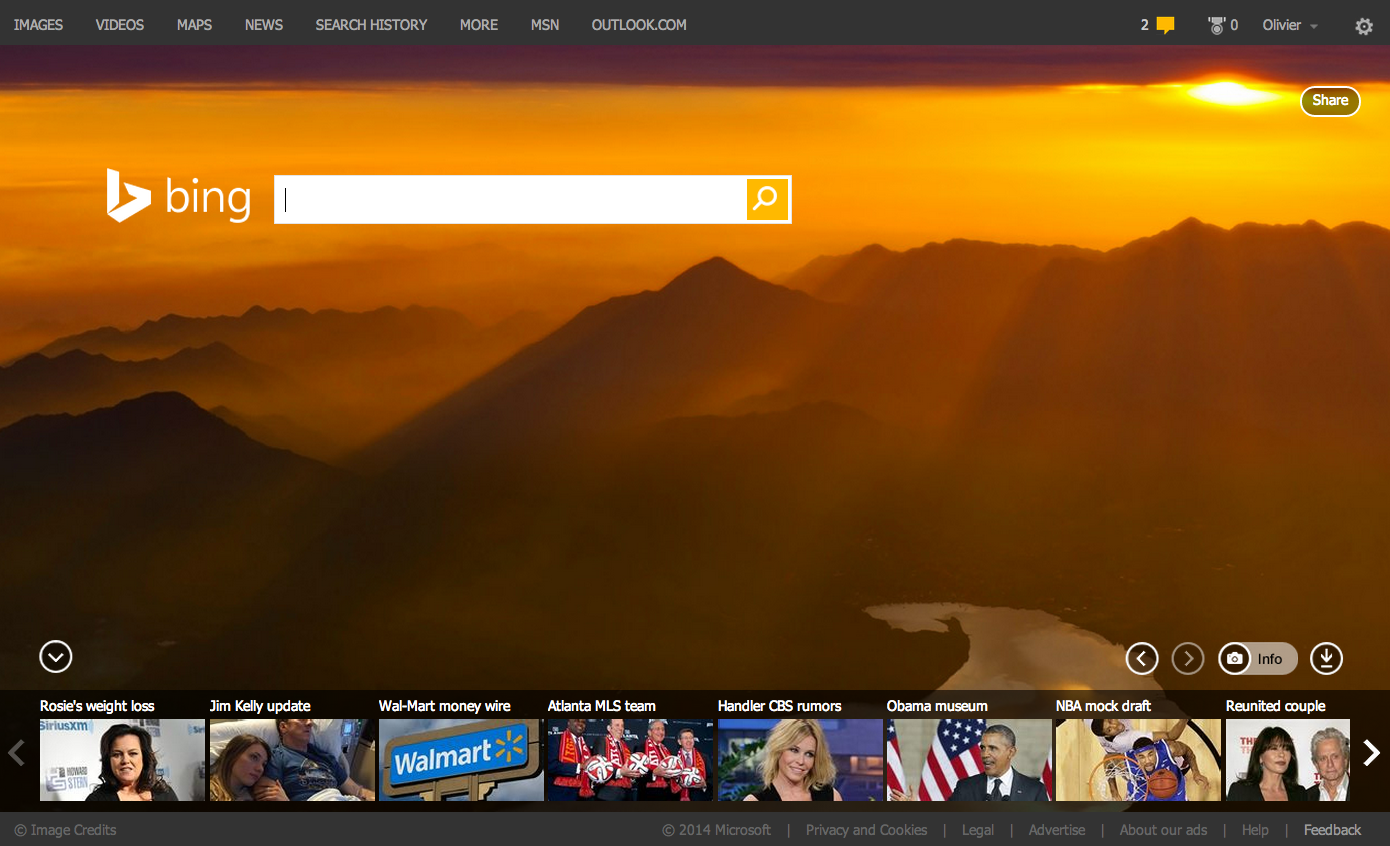
Task: Go to the MAPS tab
Action: [x=194, y=25]
